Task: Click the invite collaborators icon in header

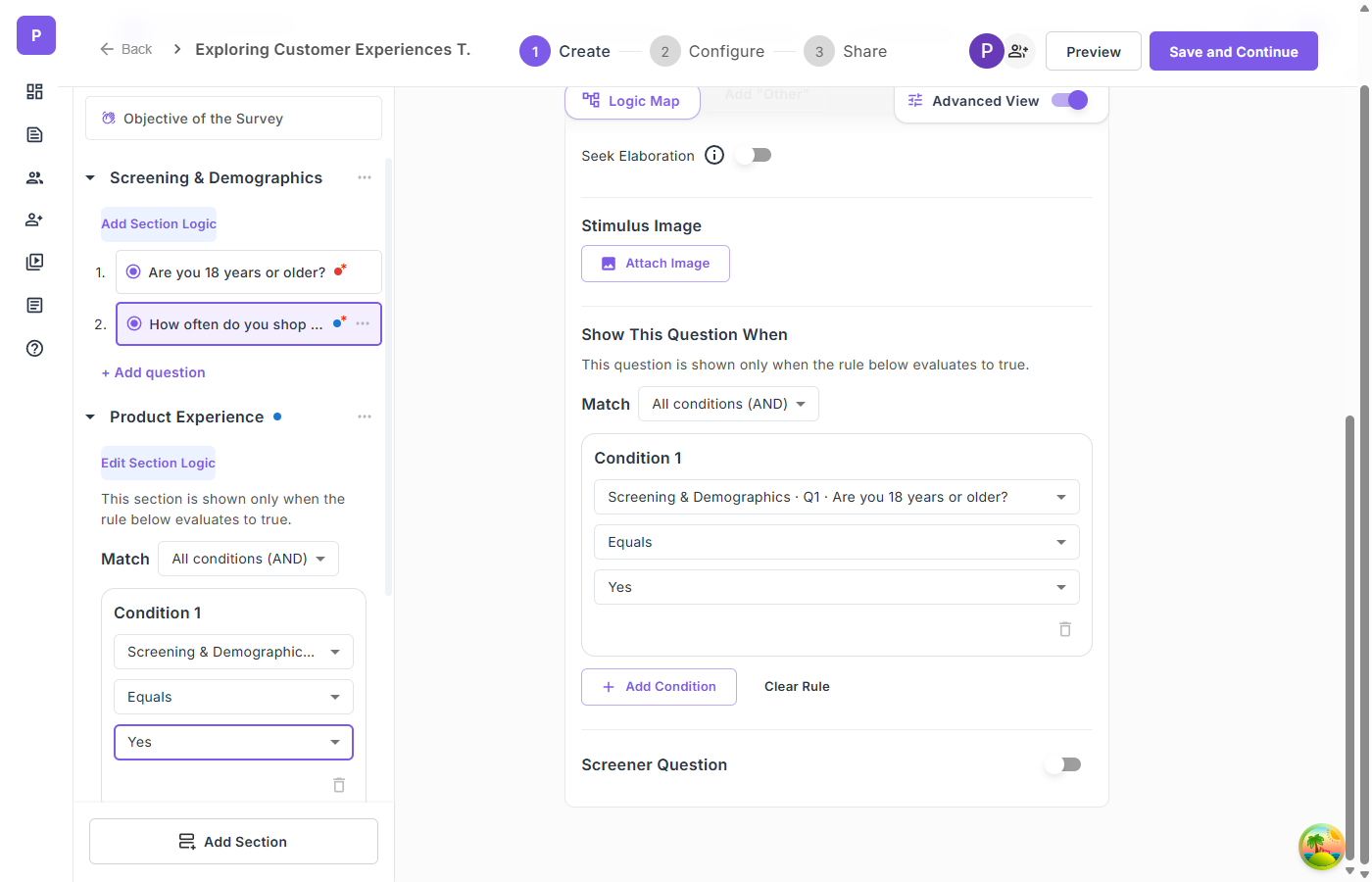Action: point(1018,51)
